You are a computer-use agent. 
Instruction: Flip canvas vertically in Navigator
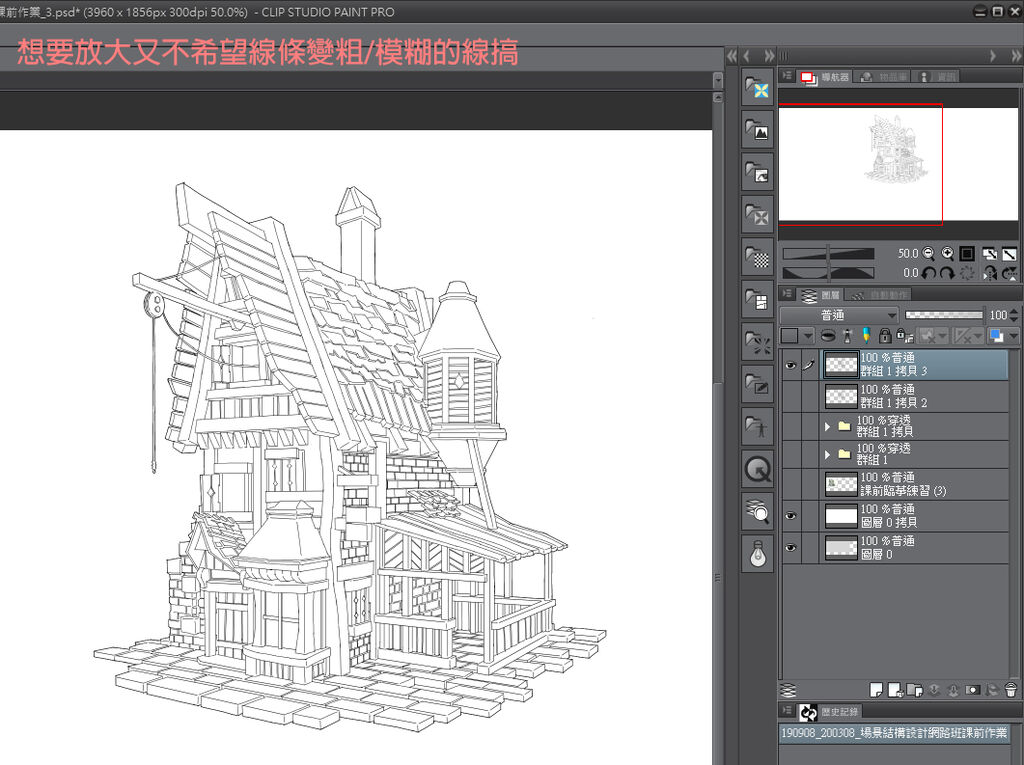tap(1010, 273)
